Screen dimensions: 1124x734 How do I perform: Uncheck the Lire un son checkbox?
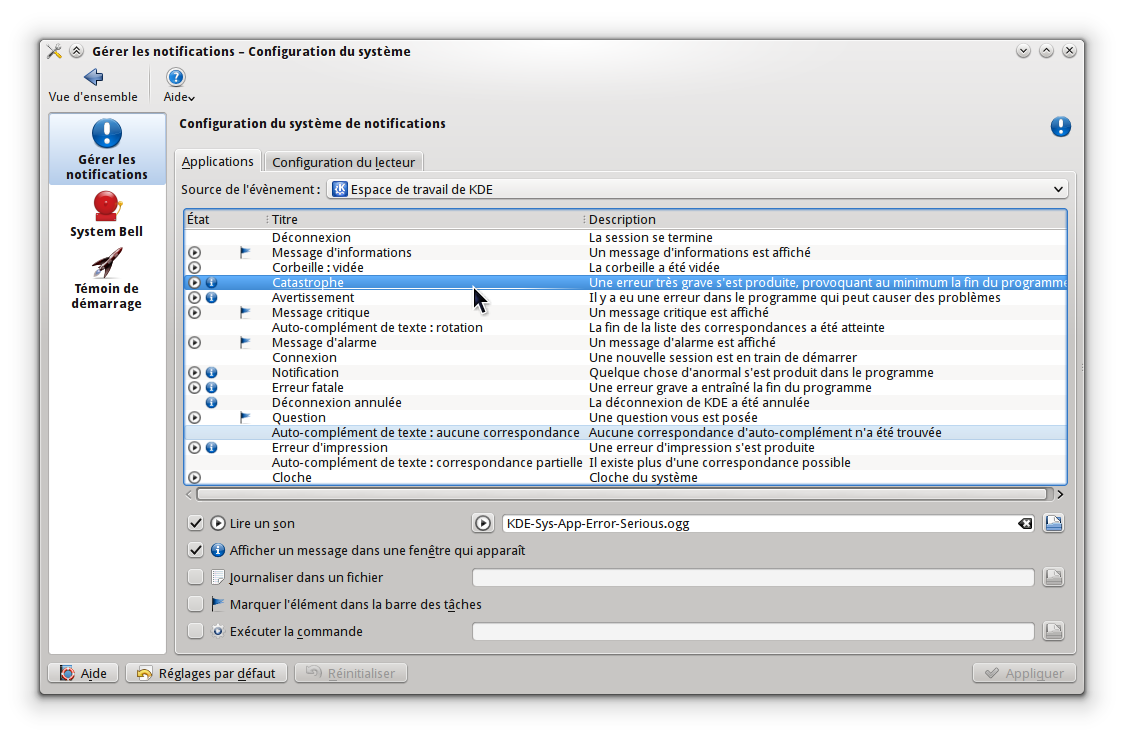[195, 523]
